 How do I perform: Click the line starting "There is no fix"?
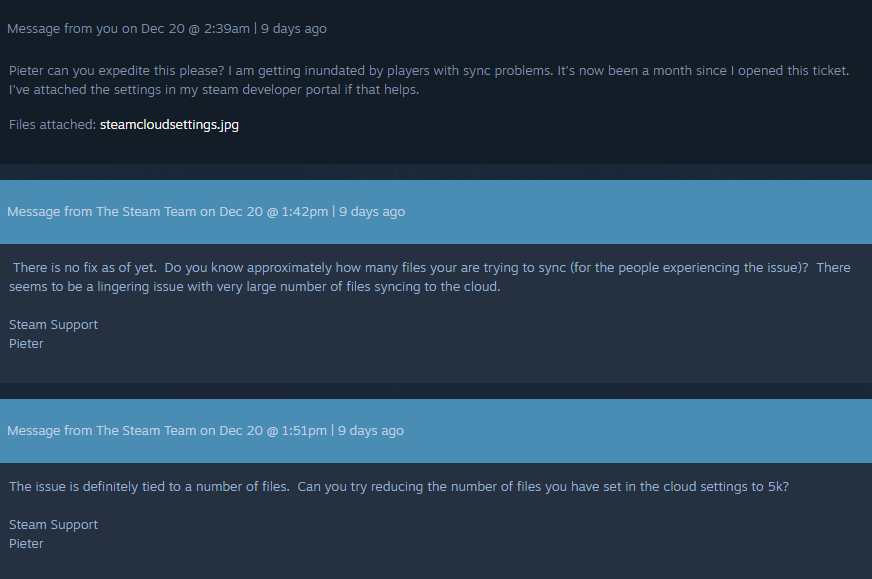click(x=432, y=268)
